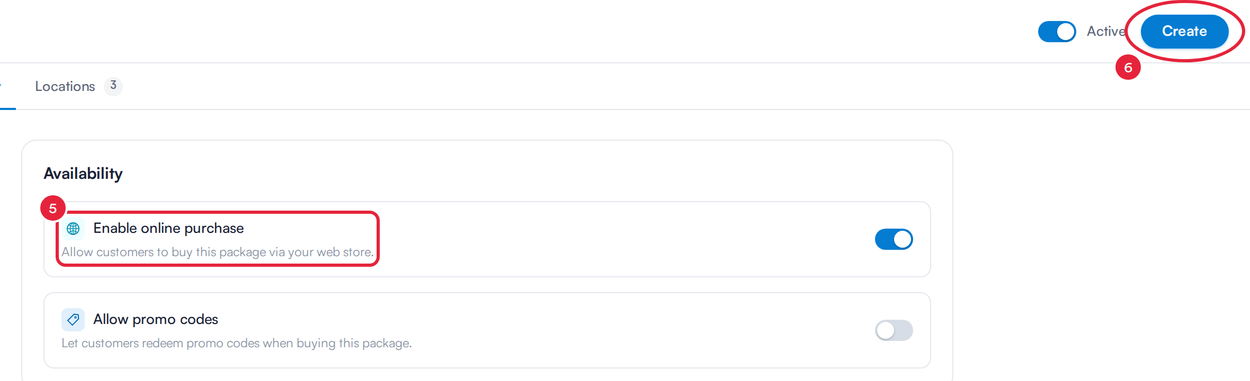
Task: Click the red step 5 marker
Action: (x=51, y=209)
